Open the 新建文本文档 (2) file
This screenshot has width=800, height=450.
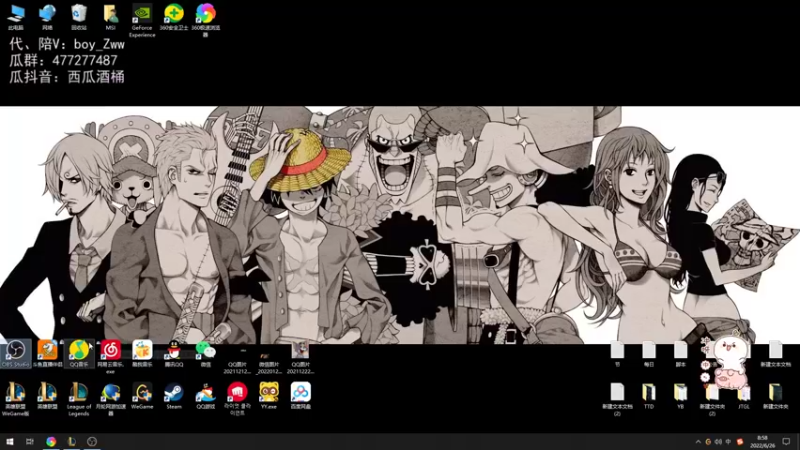(617, 399)
